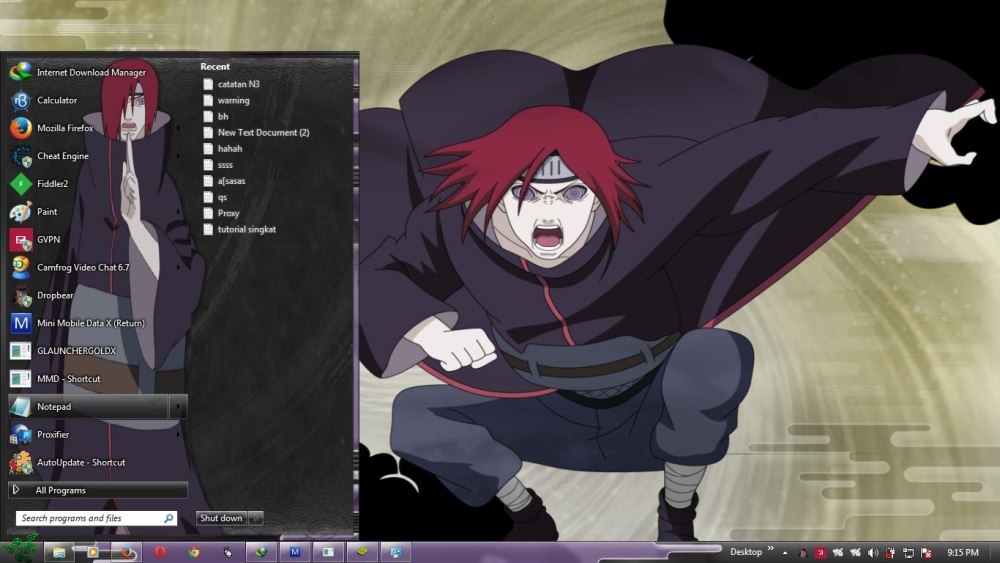The width and height of the screenshot is (1000, 563).
Task: Click the character avatar tray icon
Action: coord(803,553)
